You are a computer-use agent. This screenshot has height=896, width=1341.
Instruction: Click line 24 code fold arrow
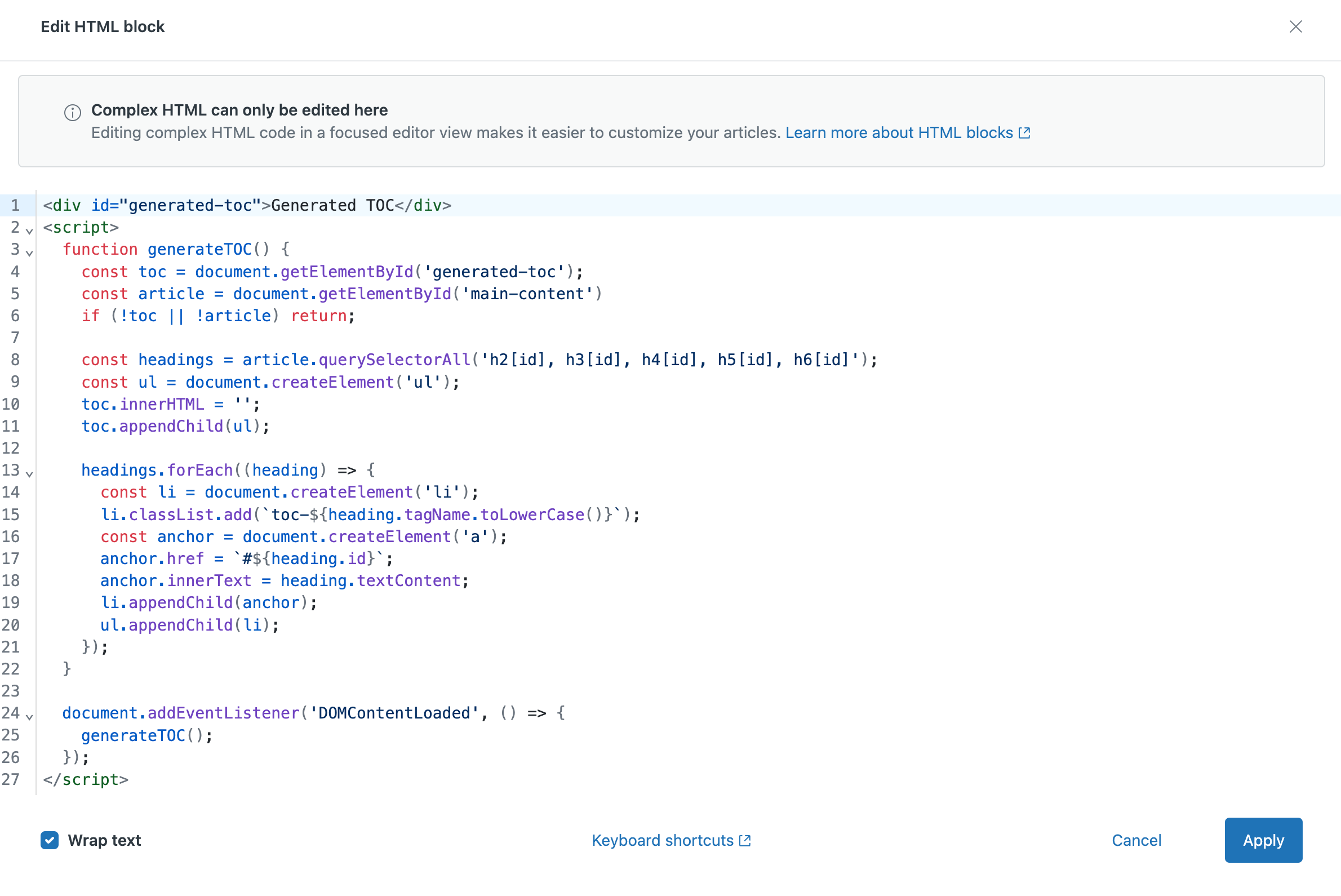[31, 714]
